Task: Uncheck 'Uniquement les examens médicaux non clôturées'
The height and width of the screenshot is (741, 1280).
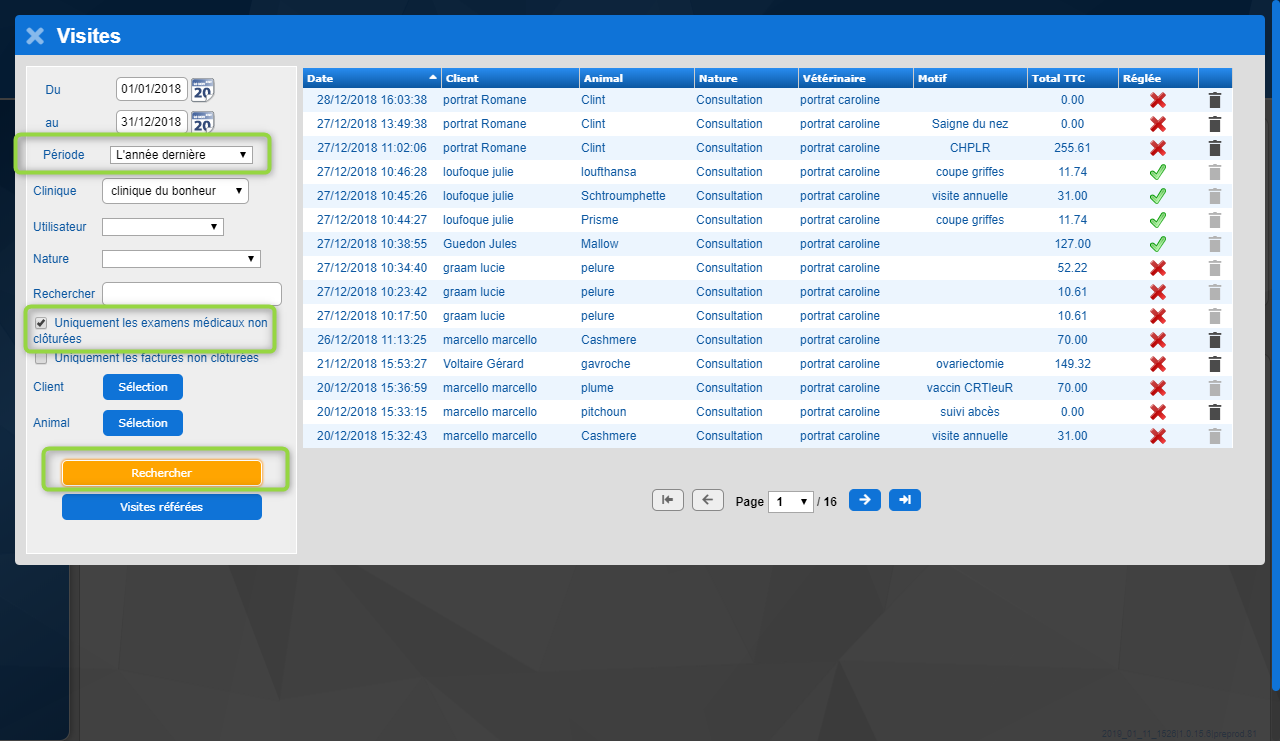Action: click(41, 323)
